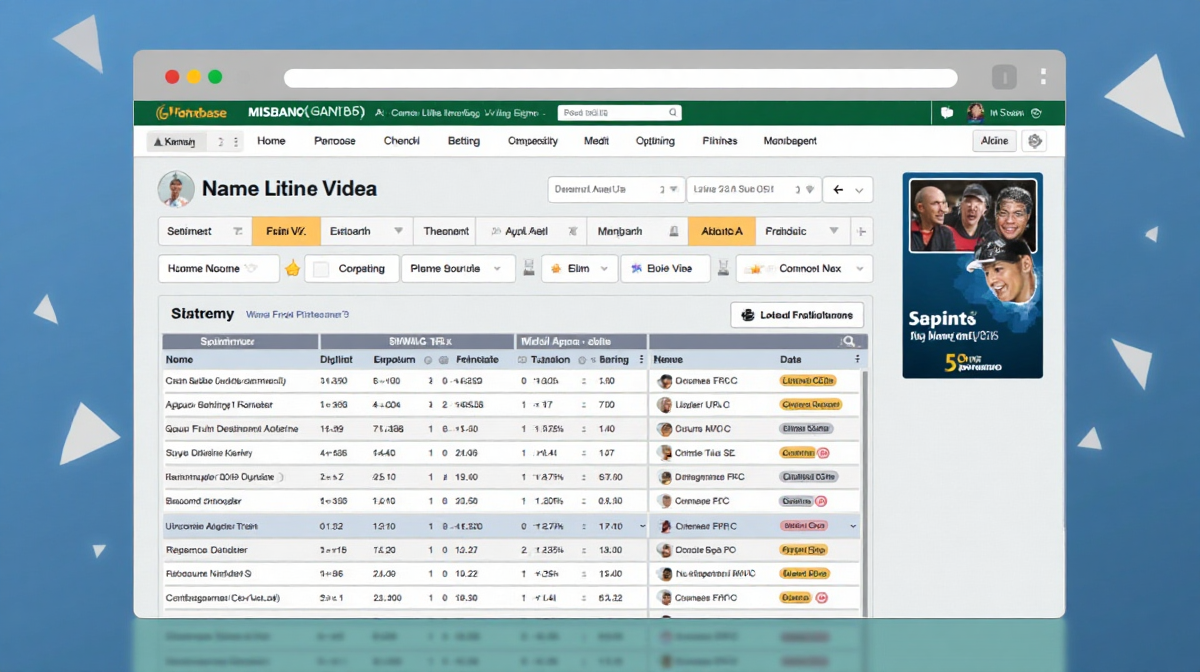The image size is (1200, 672).
Task: Click the gold star beside Hoarme Noome
Action: coord(292,268)
